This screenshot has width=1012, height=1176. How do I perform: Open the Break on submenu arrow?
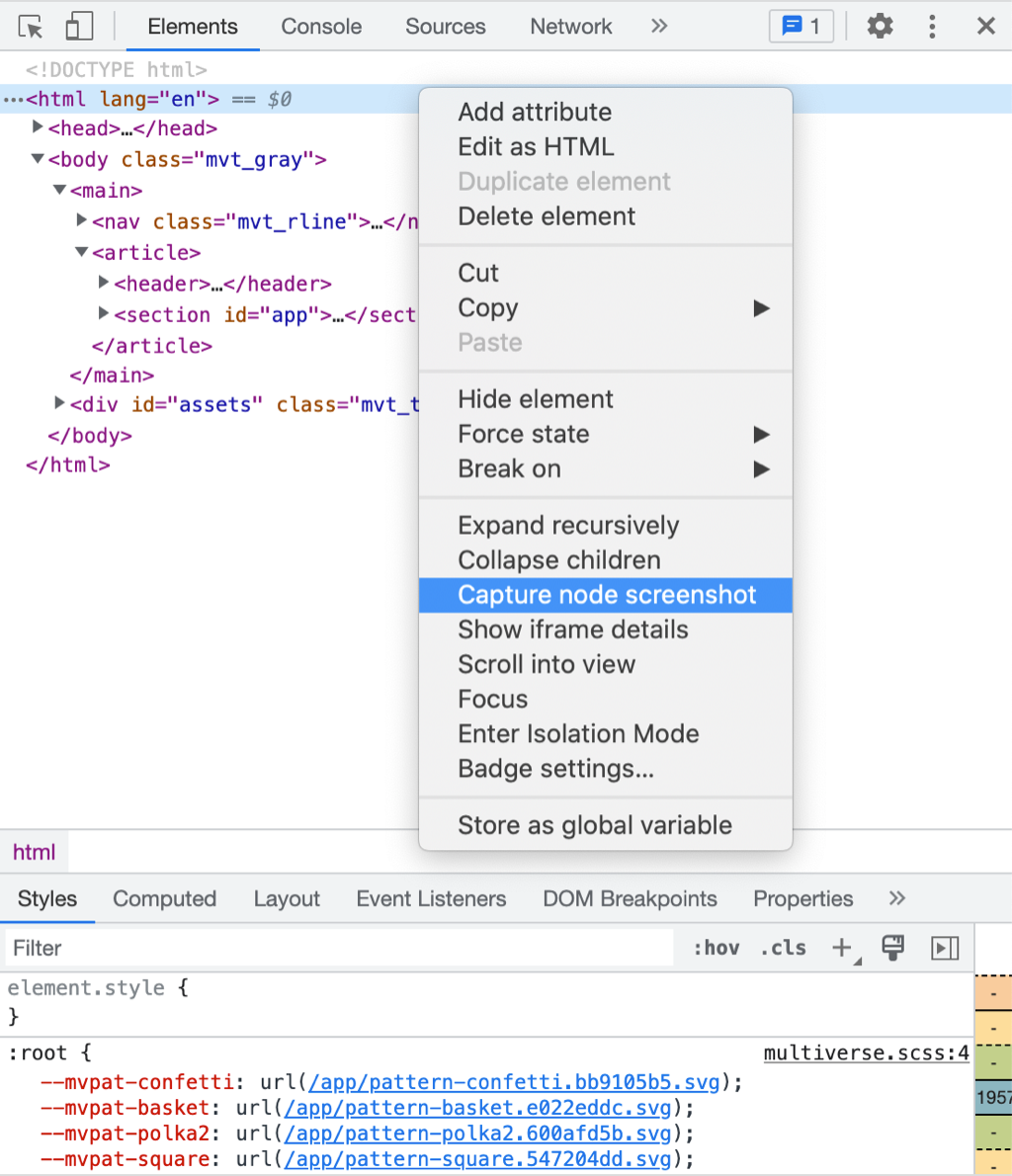761,469
